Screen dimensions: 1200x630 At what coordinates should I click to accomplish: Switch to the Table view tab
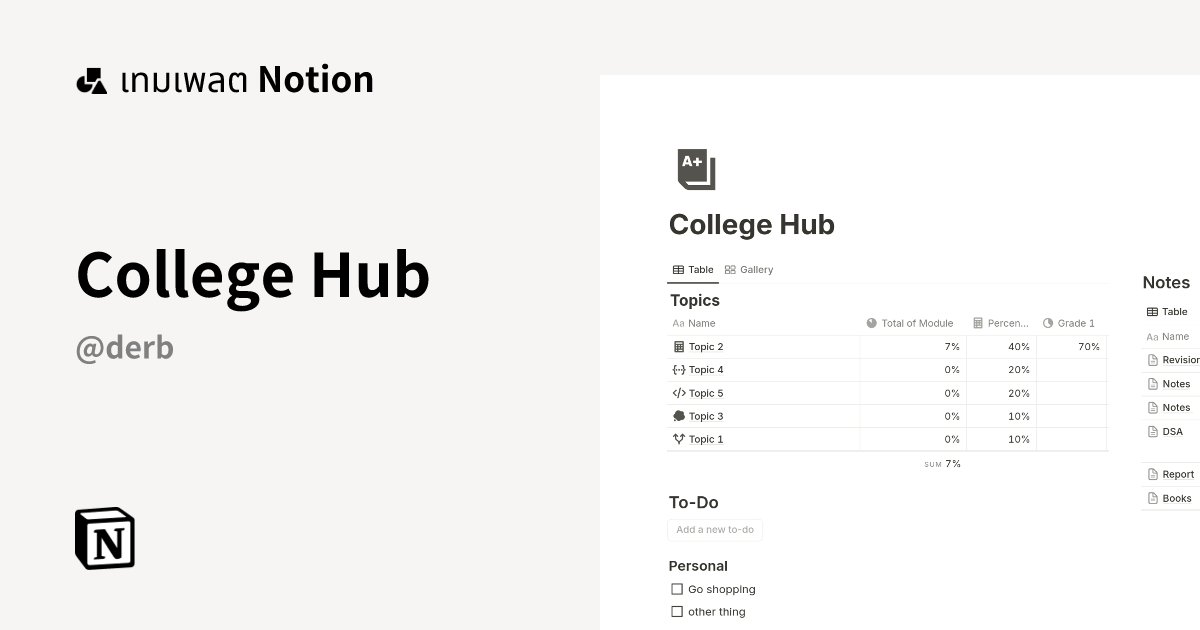pos(693,269)
